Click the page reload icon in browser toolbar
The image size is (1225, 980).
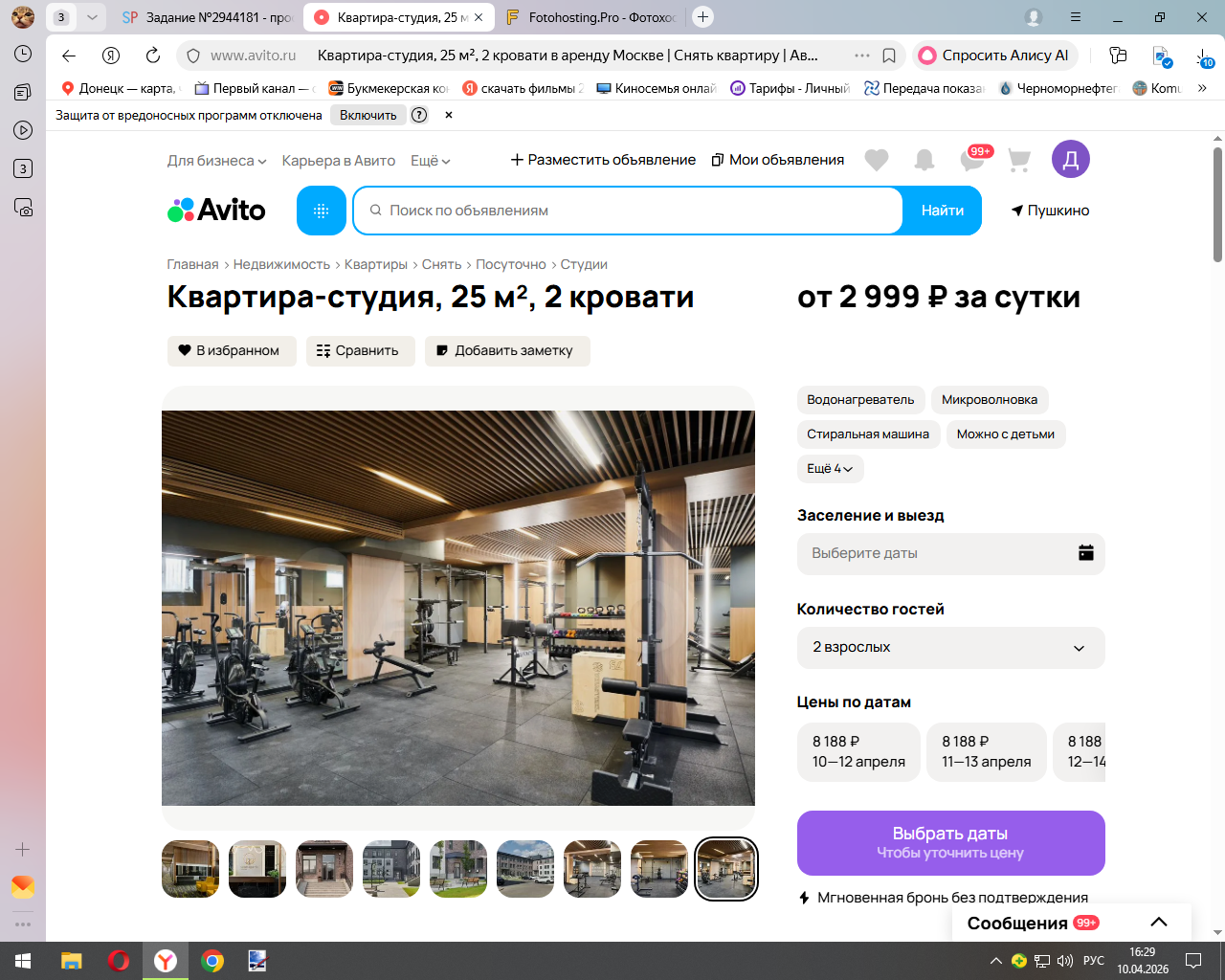tap(153, 56)
